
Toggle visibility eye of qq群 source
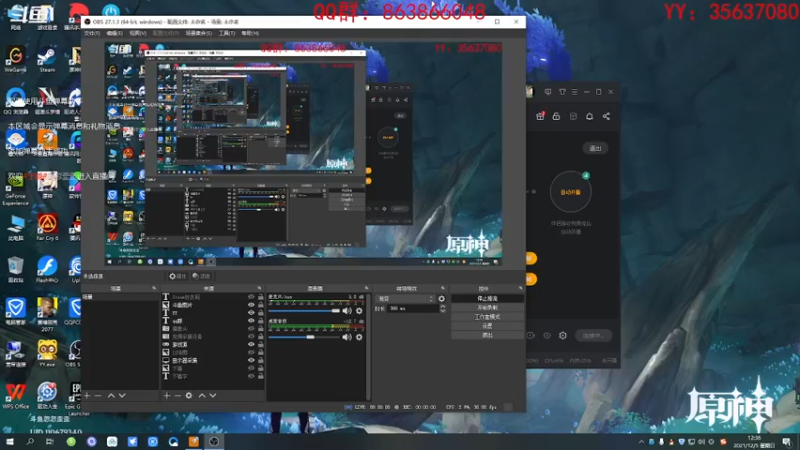(251, 320)
